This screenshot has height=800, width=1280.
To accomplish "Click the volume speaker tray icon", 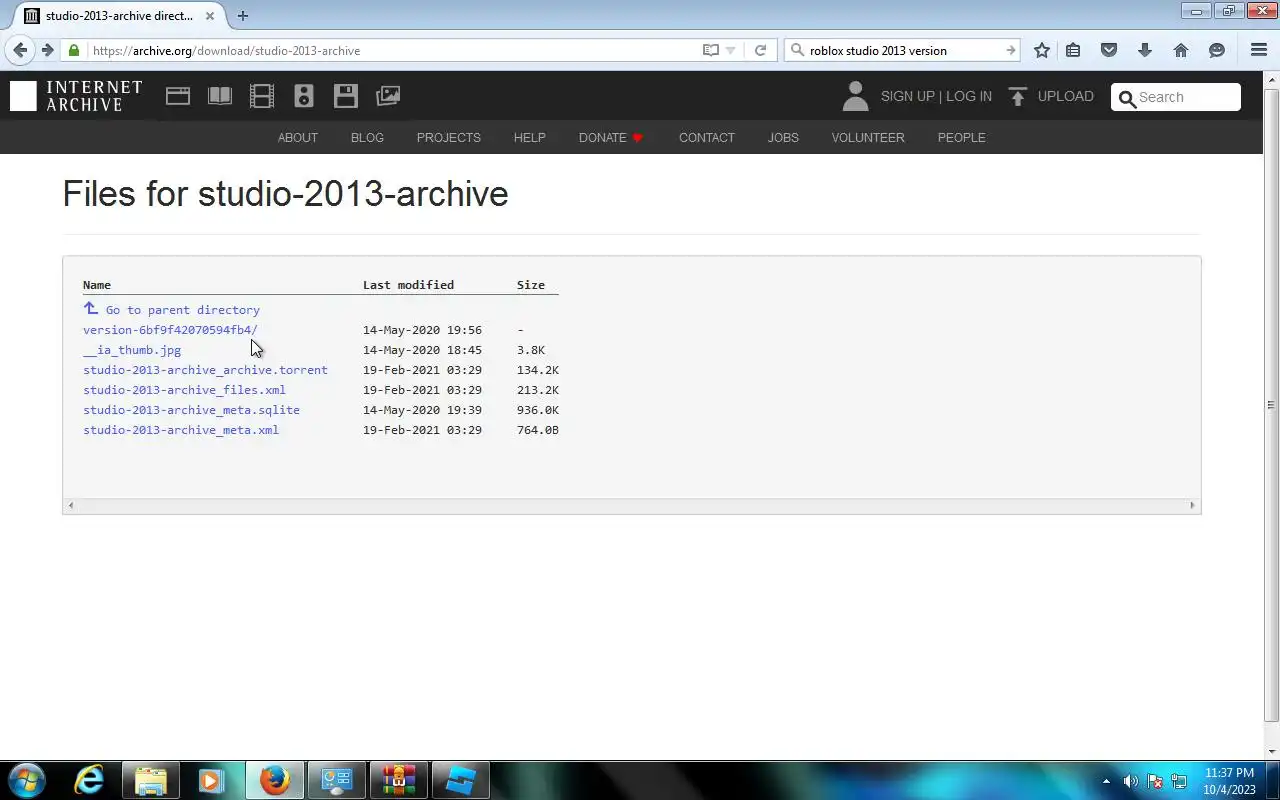I will [1131, 781].
